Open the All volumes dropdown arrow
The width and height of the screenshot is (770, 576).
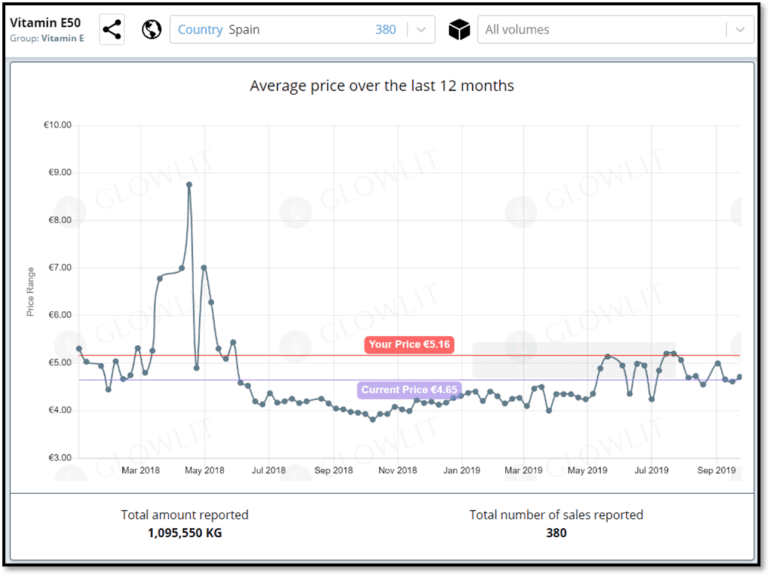[740, 29]
